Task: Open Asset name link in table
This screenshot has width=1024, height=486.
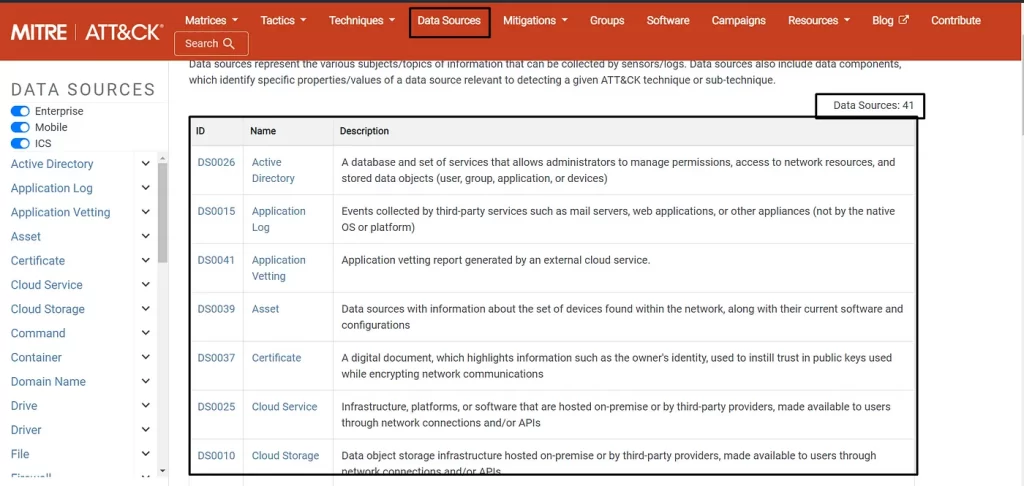Action: [265, 309]
